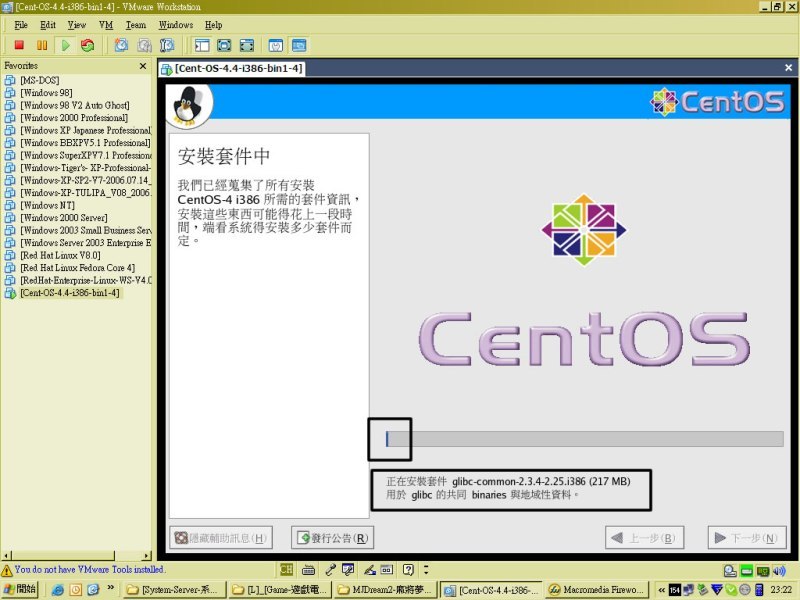This screenshot has height=600, width=800.
Task: Select [Windows 2003 Small Business Server] favorite
Action: [86, 230]
